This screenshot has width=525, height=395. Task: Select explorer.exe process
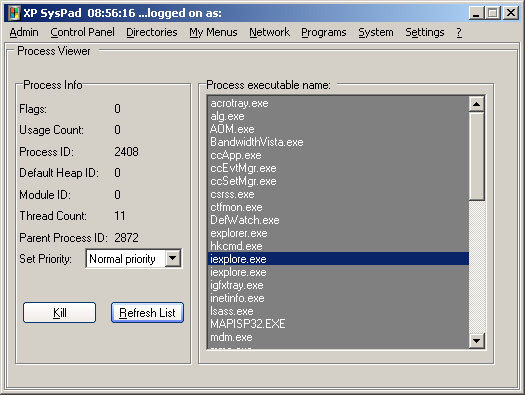point(338,233)
